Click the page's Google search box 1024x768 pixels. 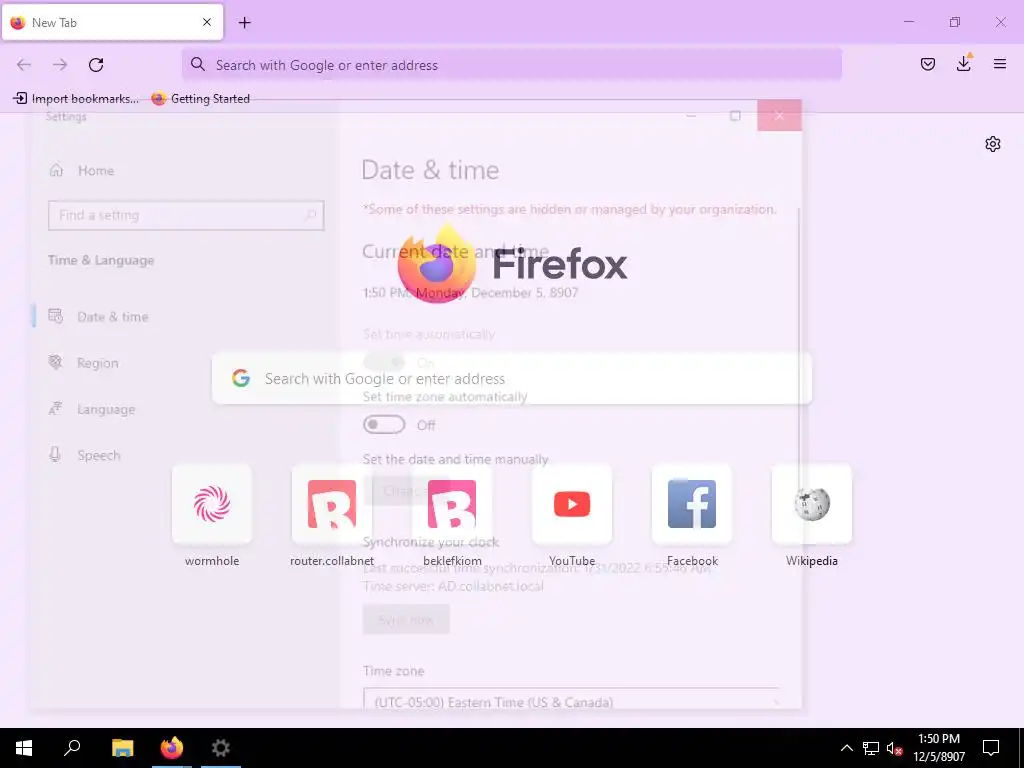point(511,379)
